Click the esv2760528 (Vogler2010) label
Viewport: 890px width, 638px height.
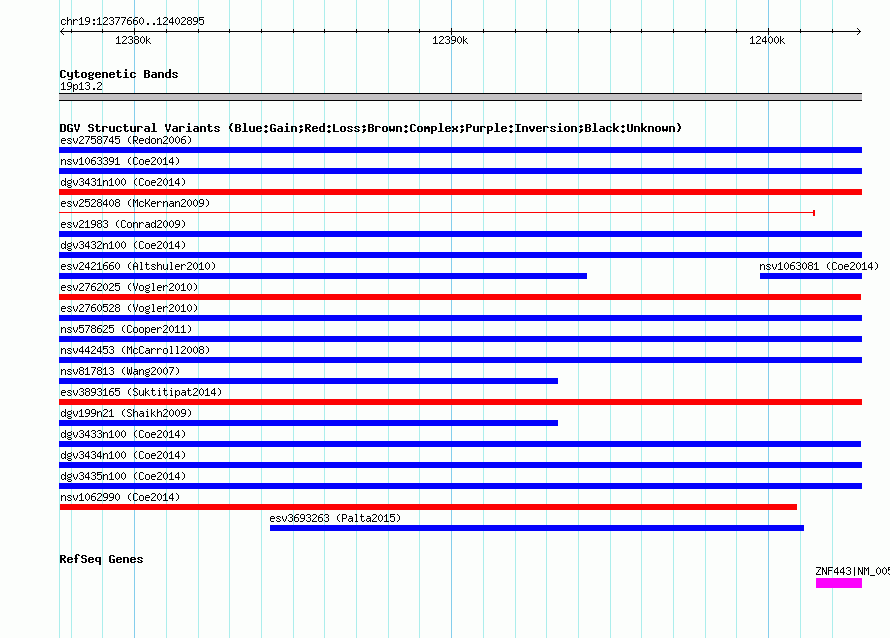coord(129,308)
